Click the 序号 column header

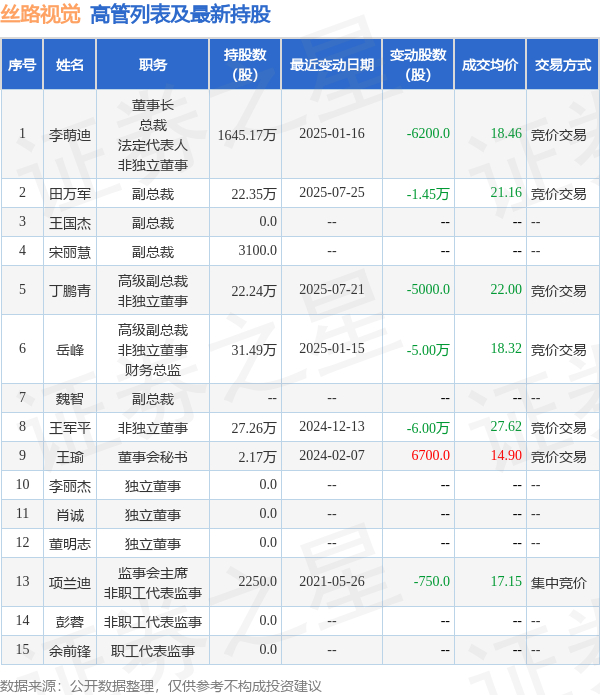(22, 65)
